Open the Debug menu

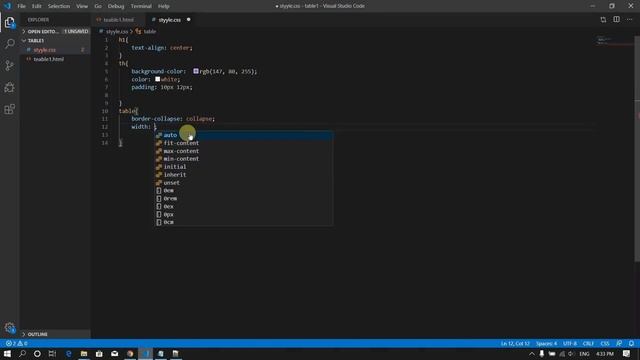pyautogui.click(x=116, y=6)
